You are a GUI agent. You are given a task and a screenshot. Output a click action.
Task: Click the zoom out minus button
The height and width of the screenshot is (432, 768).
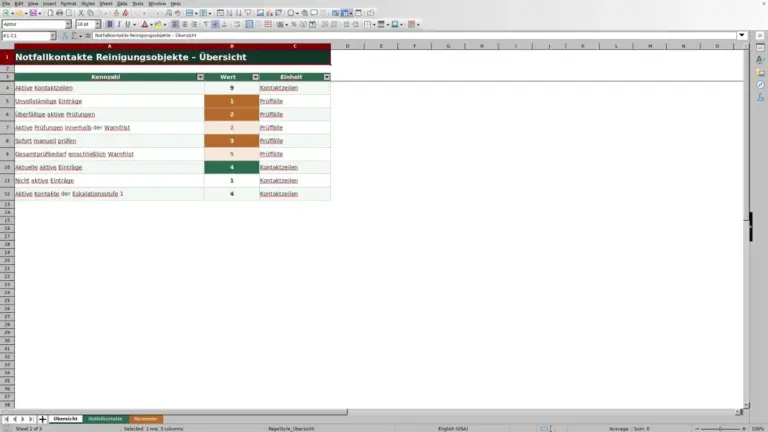(697, 429)
